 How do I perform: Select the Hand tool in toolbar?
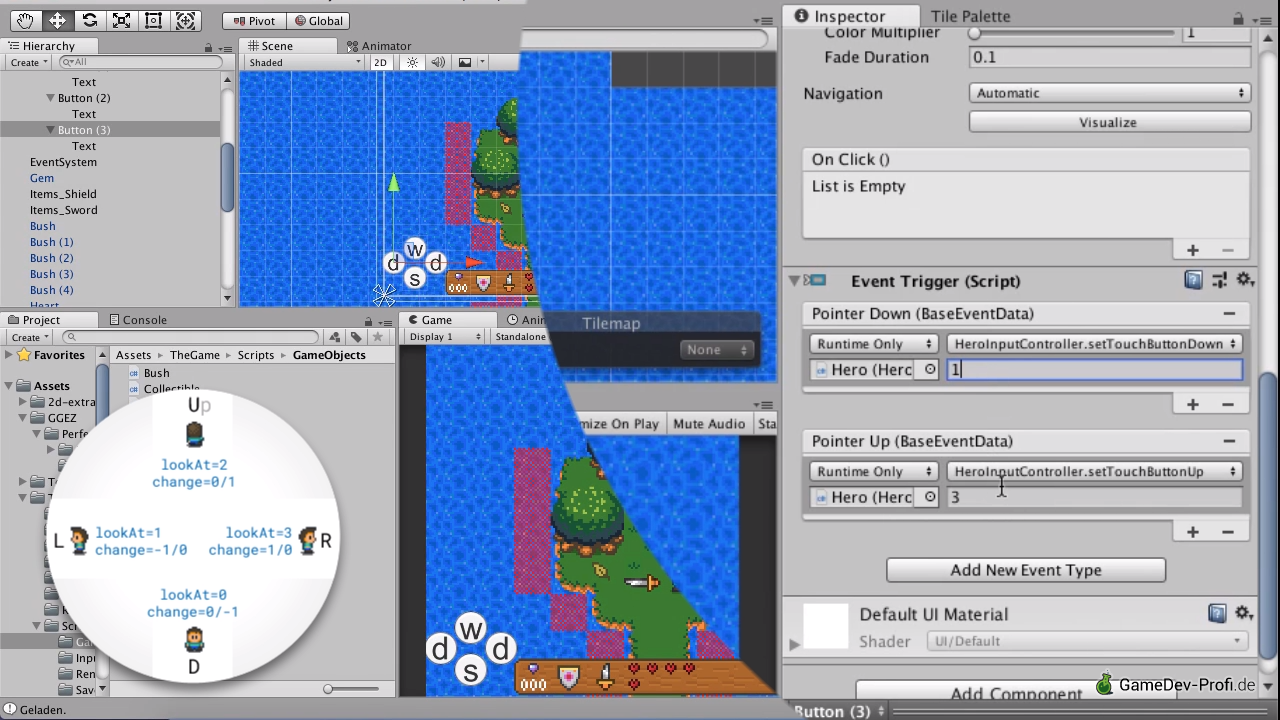click(x=25, y=20)
